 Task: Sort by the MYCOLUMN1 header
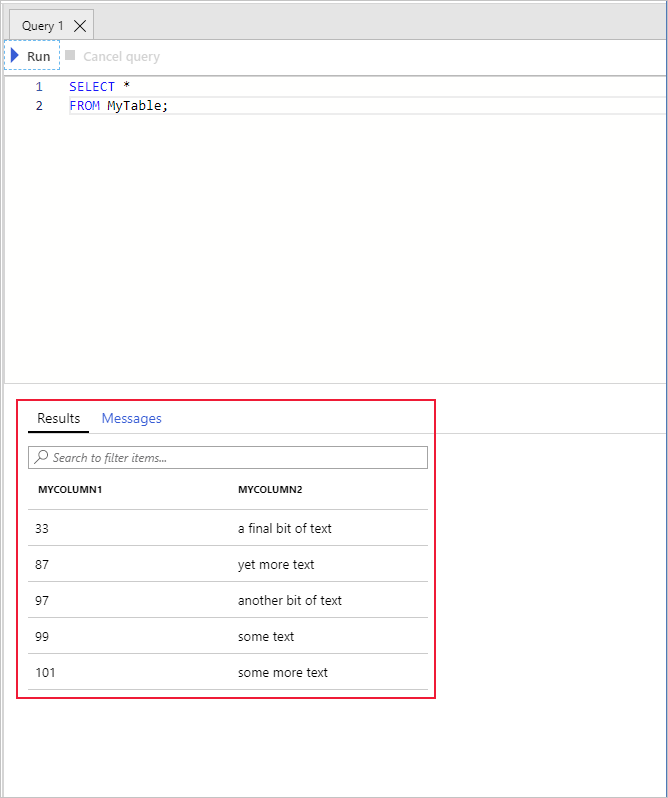70,490
